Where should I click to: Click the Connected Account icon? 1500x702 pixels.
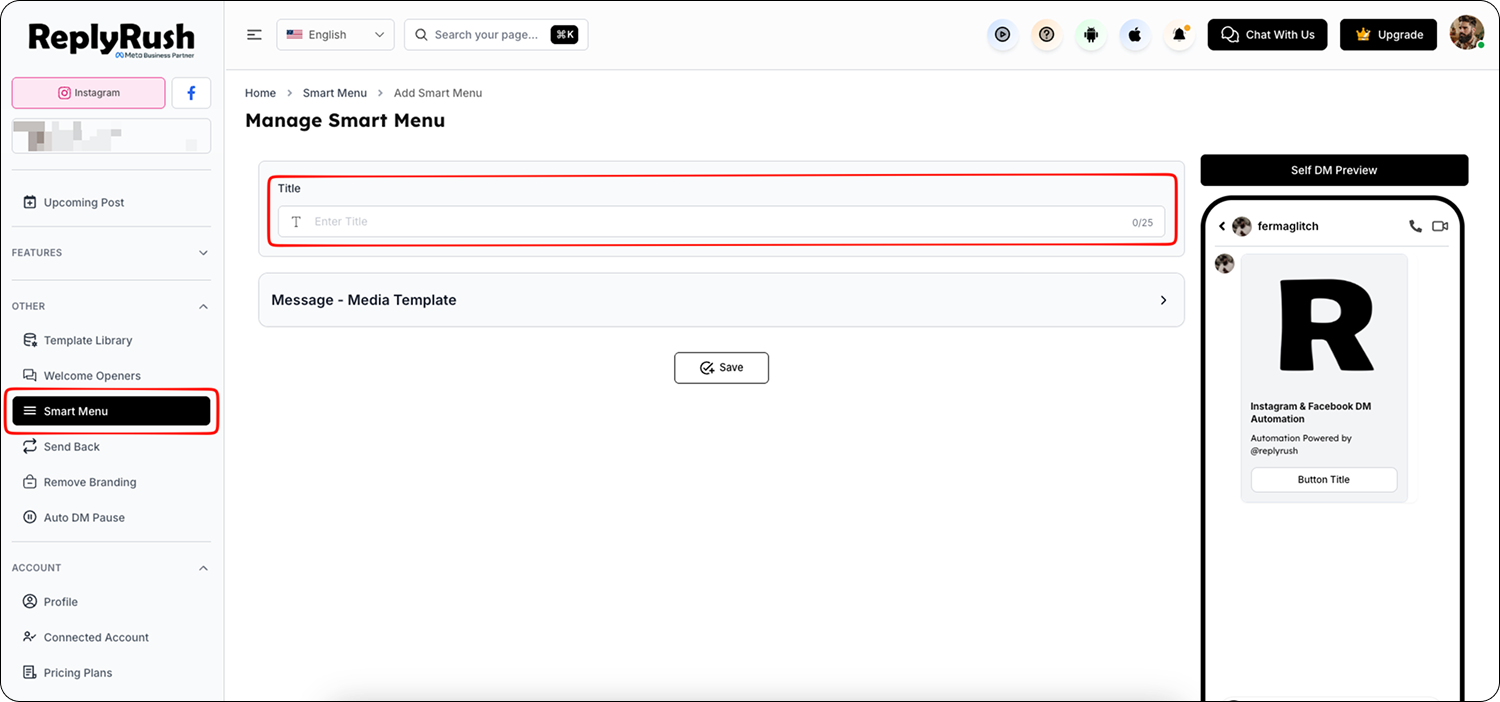(30, 637)
